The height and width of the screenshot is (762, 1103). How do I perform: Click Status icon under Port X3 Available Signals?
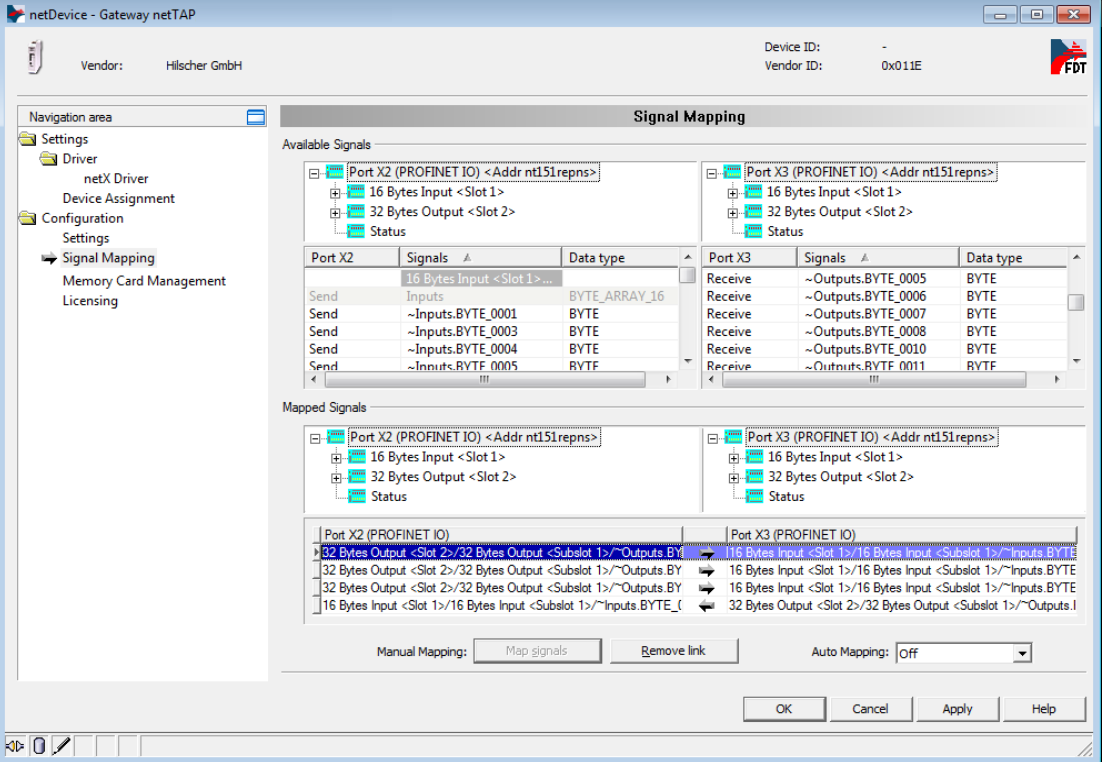click(754, 231)
